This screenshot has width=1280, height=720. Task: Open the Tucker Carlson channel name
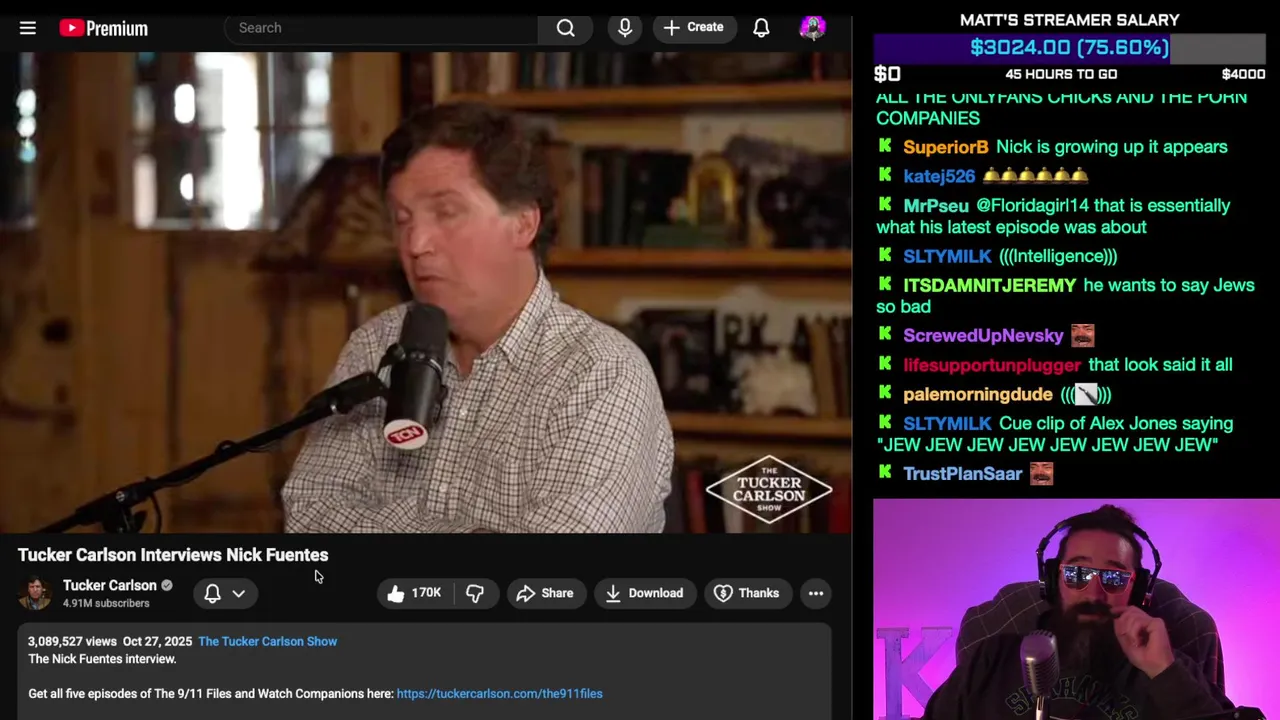(110, 585)
